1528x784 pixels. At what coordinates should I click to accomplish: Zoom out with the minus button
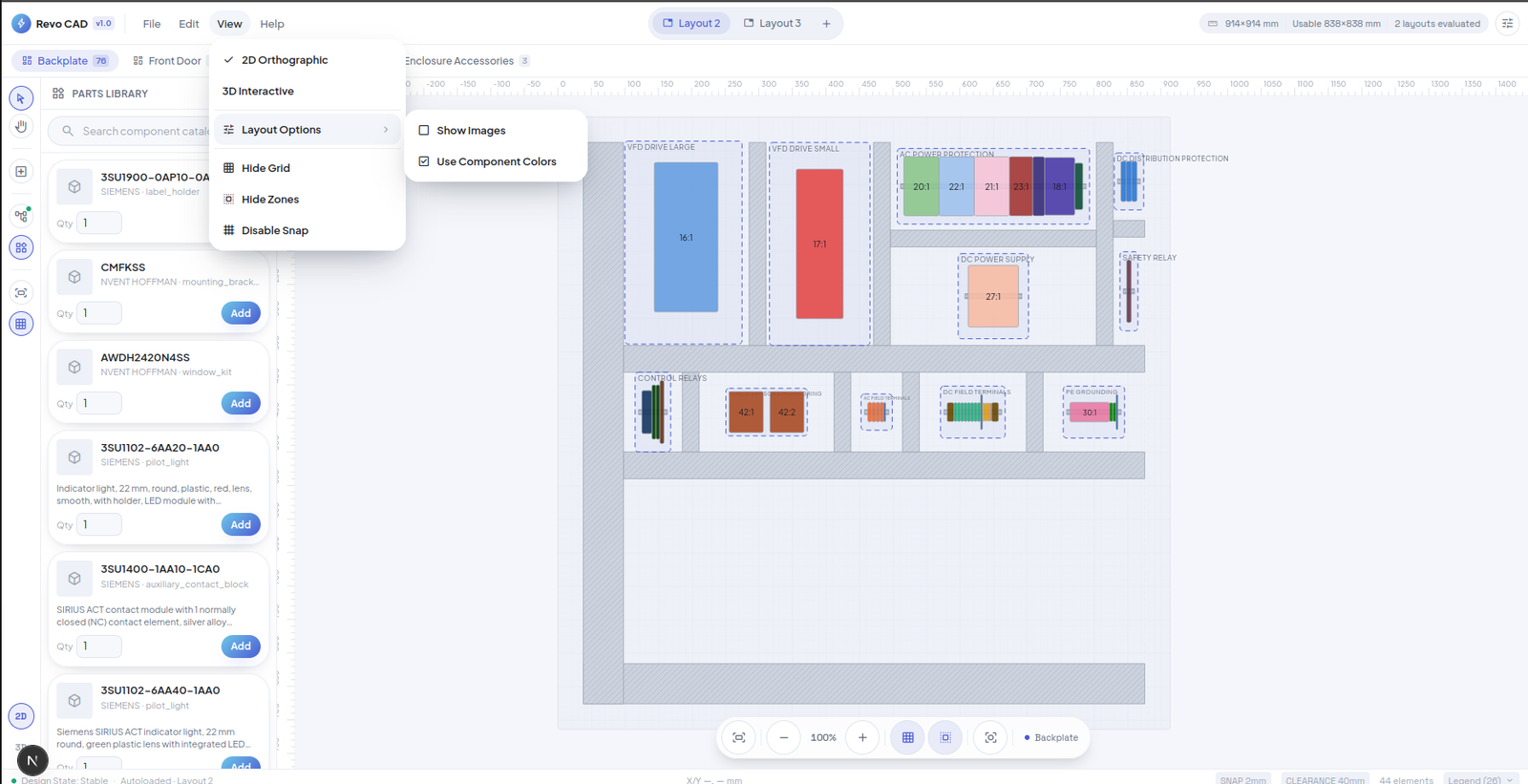(x=784, y=737)
